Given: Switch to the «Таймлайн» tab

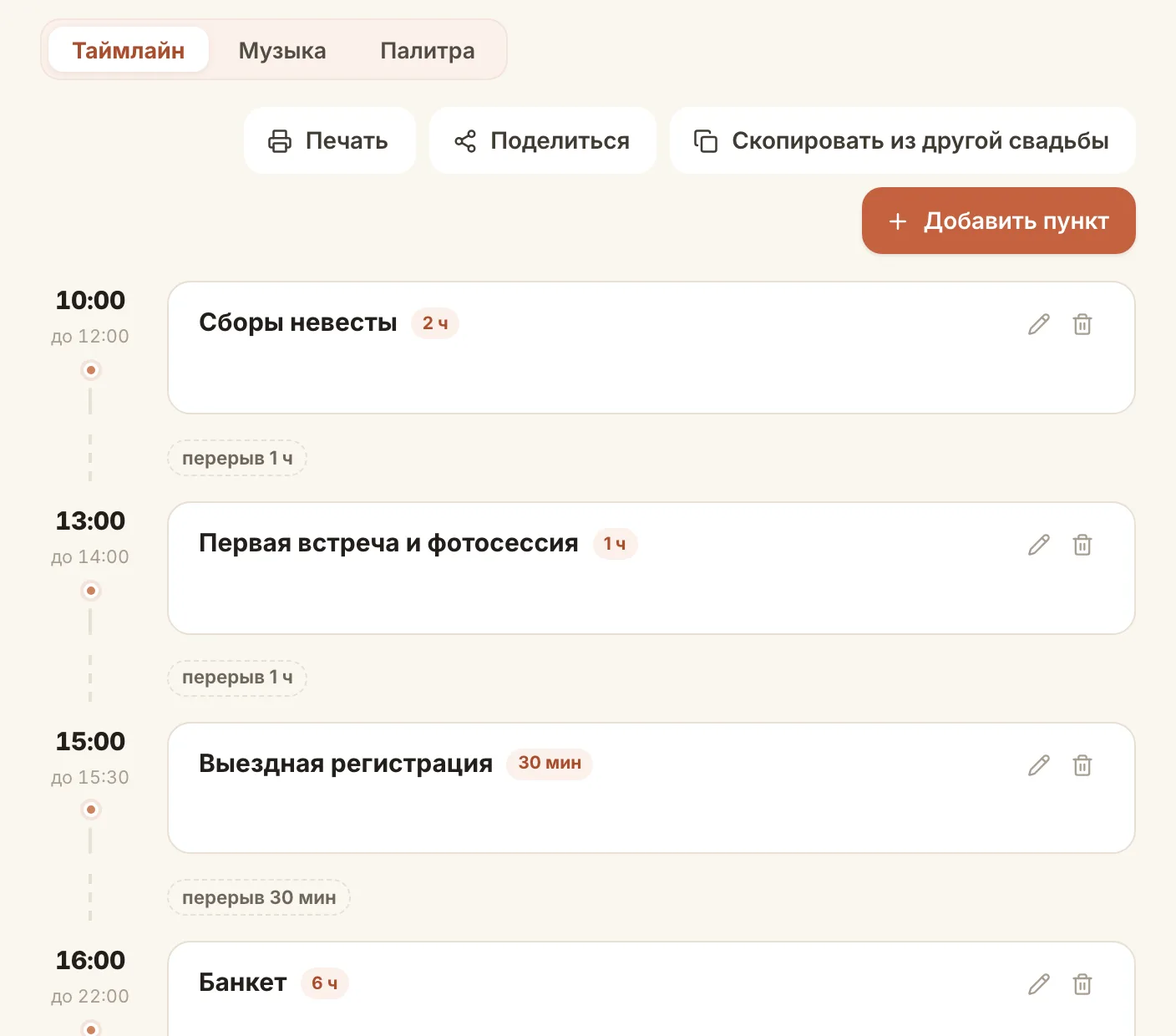Looking at the screenshot, I should [x=129, y=50].
